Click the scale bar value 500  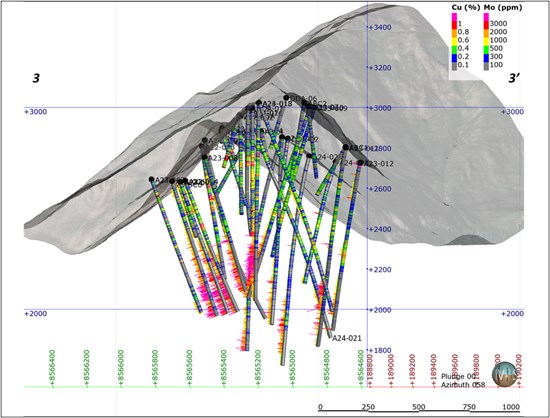419,407
